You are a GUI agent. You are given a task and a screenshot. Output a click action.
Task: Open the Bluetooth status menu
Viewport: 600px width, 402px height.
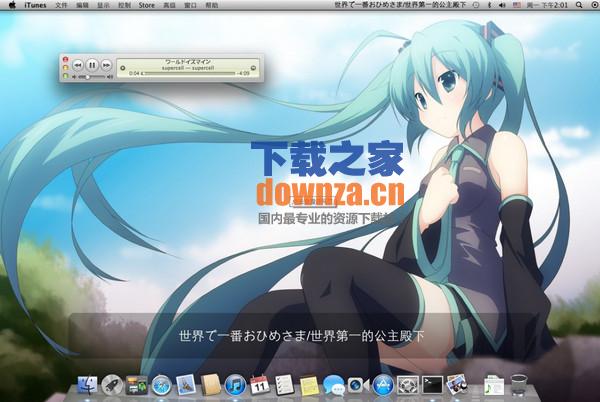click(x=489, y=5)
